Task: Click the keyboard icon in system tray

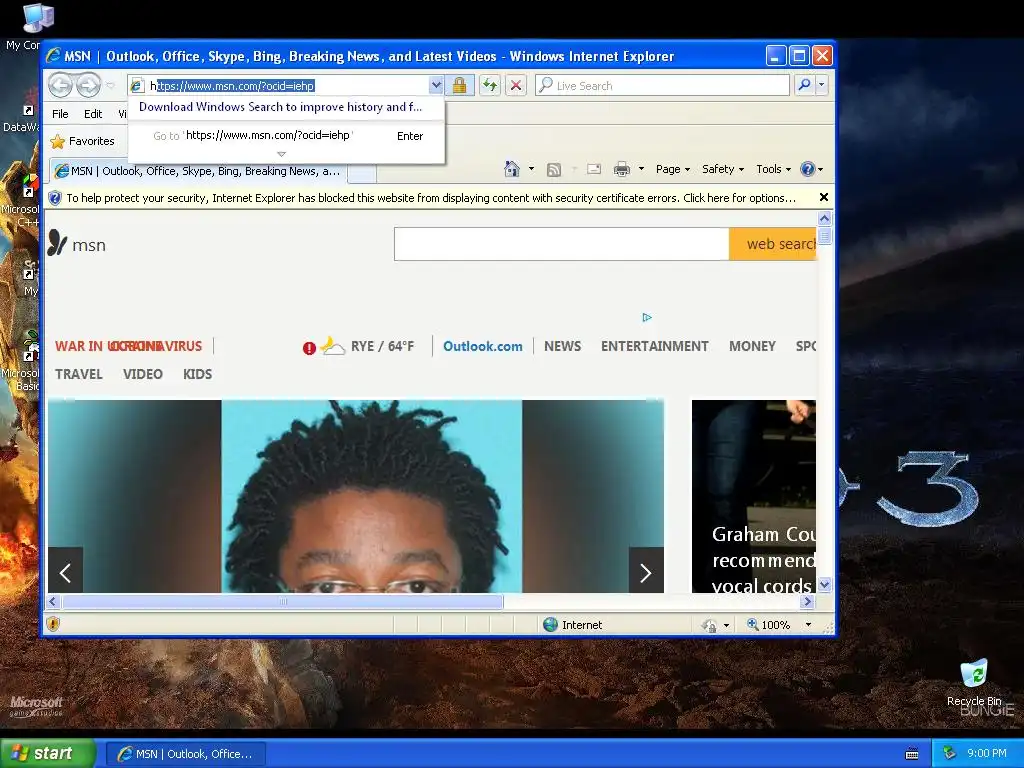Action: click(912, 754)
